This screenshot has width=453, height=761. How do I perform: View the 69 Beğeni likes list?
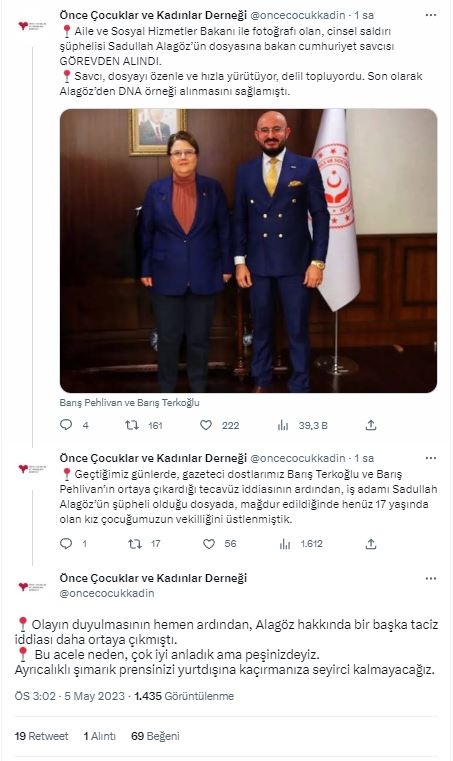coord(155,736)
